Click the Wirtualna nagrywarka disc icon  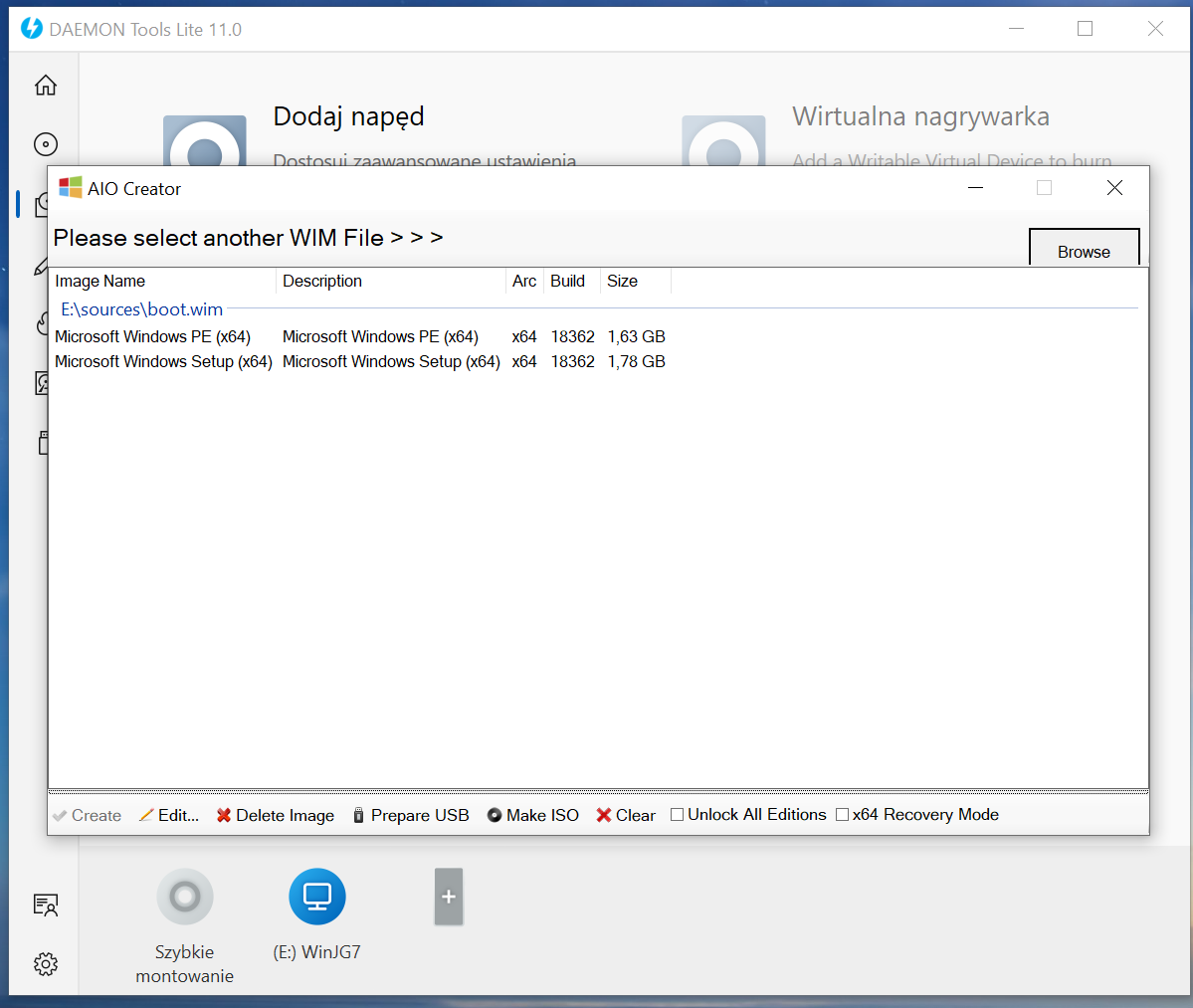click(x=723, y=140)
